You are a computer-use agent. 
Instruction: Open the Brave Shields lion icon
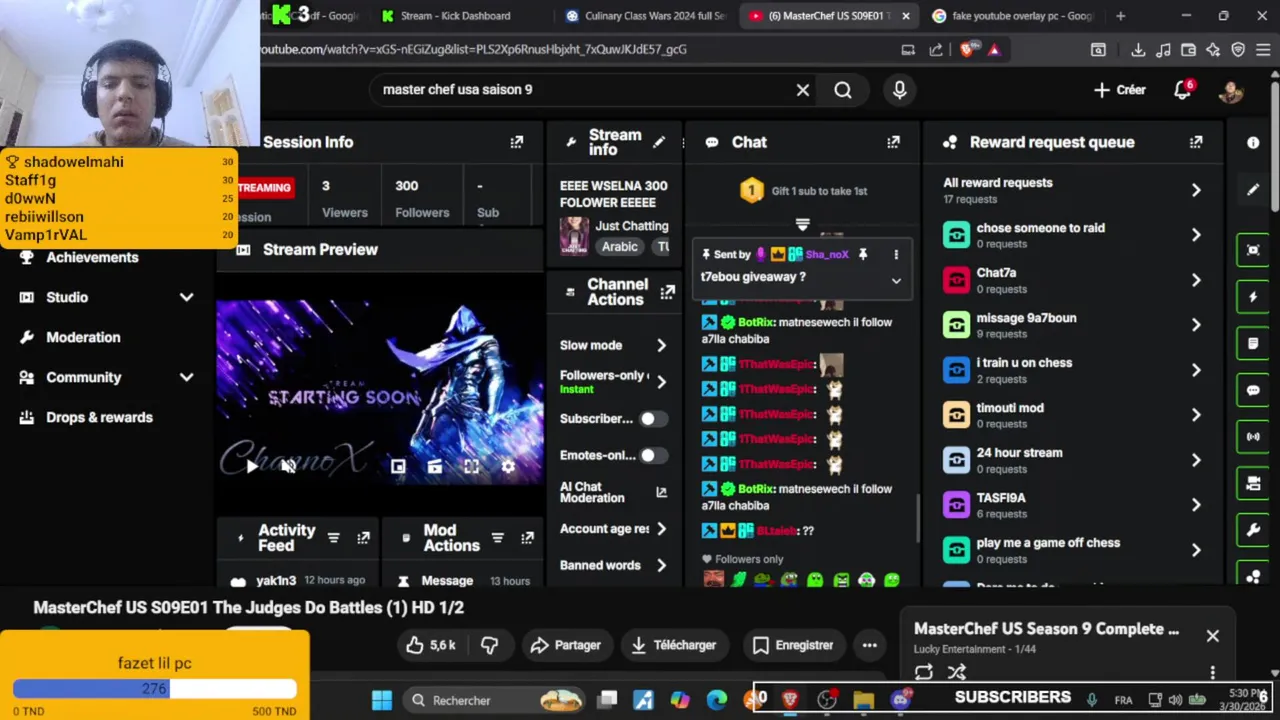966,49
